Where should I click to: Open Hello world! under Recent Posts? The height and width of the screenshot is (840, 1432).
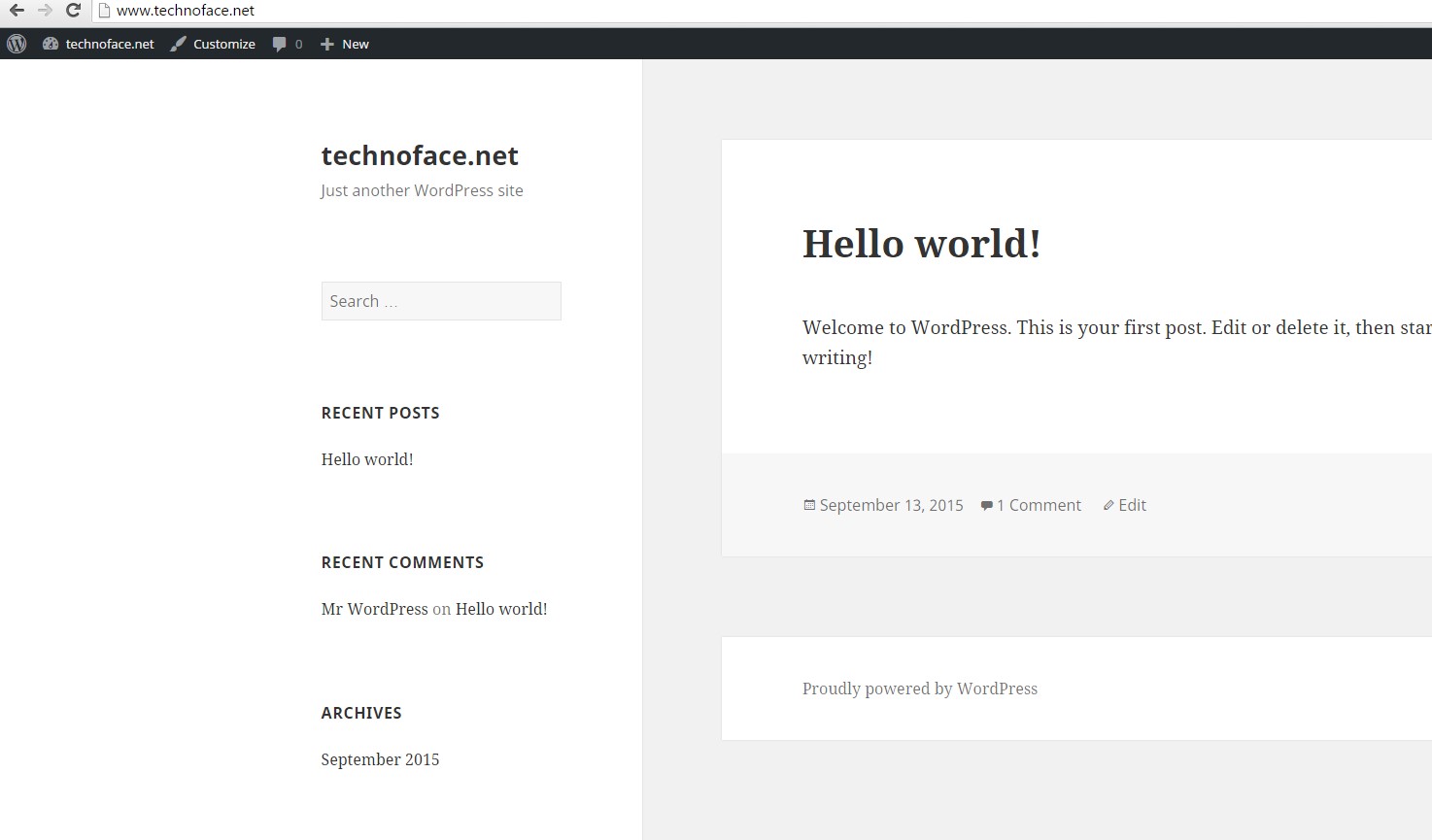point(367,459)
